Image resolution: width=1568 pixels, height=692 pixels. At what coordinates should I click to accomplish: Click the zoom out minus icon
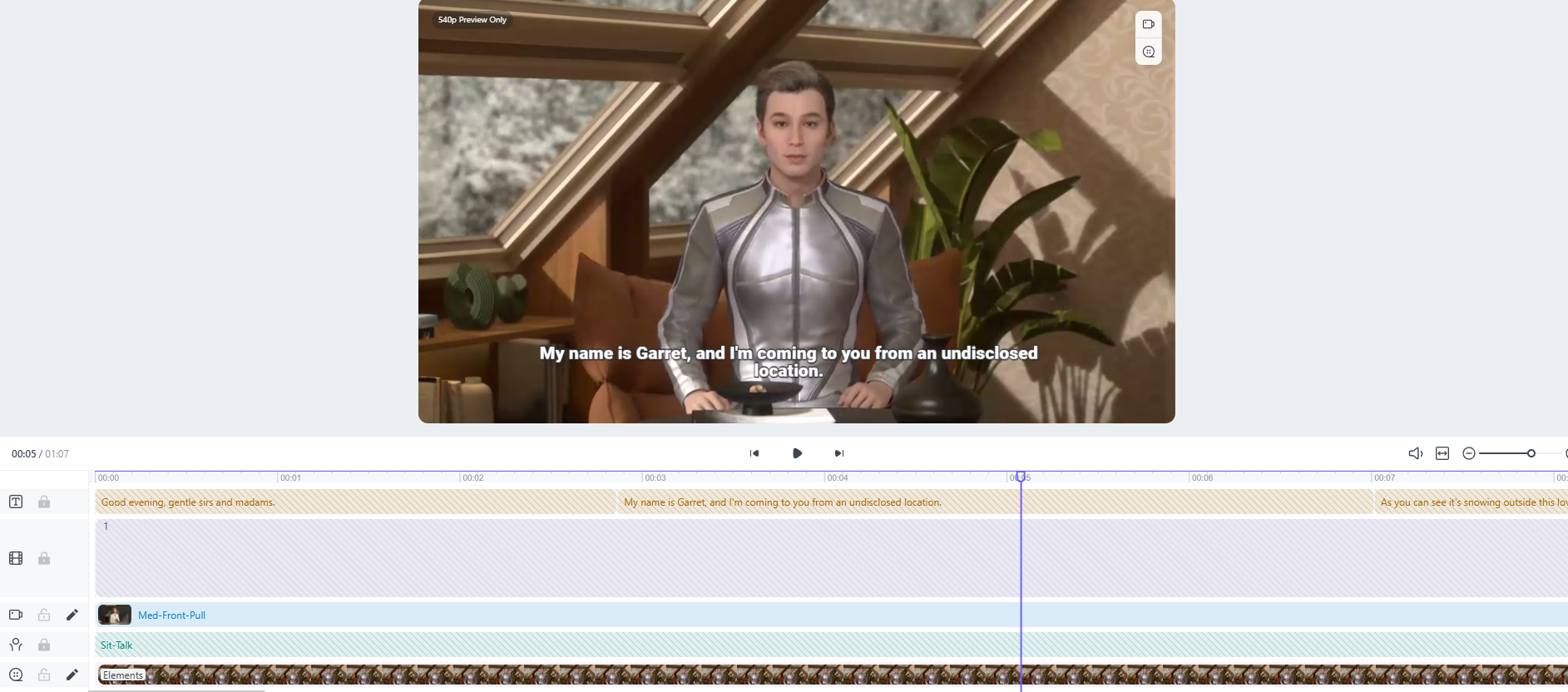pos(1469,453)
